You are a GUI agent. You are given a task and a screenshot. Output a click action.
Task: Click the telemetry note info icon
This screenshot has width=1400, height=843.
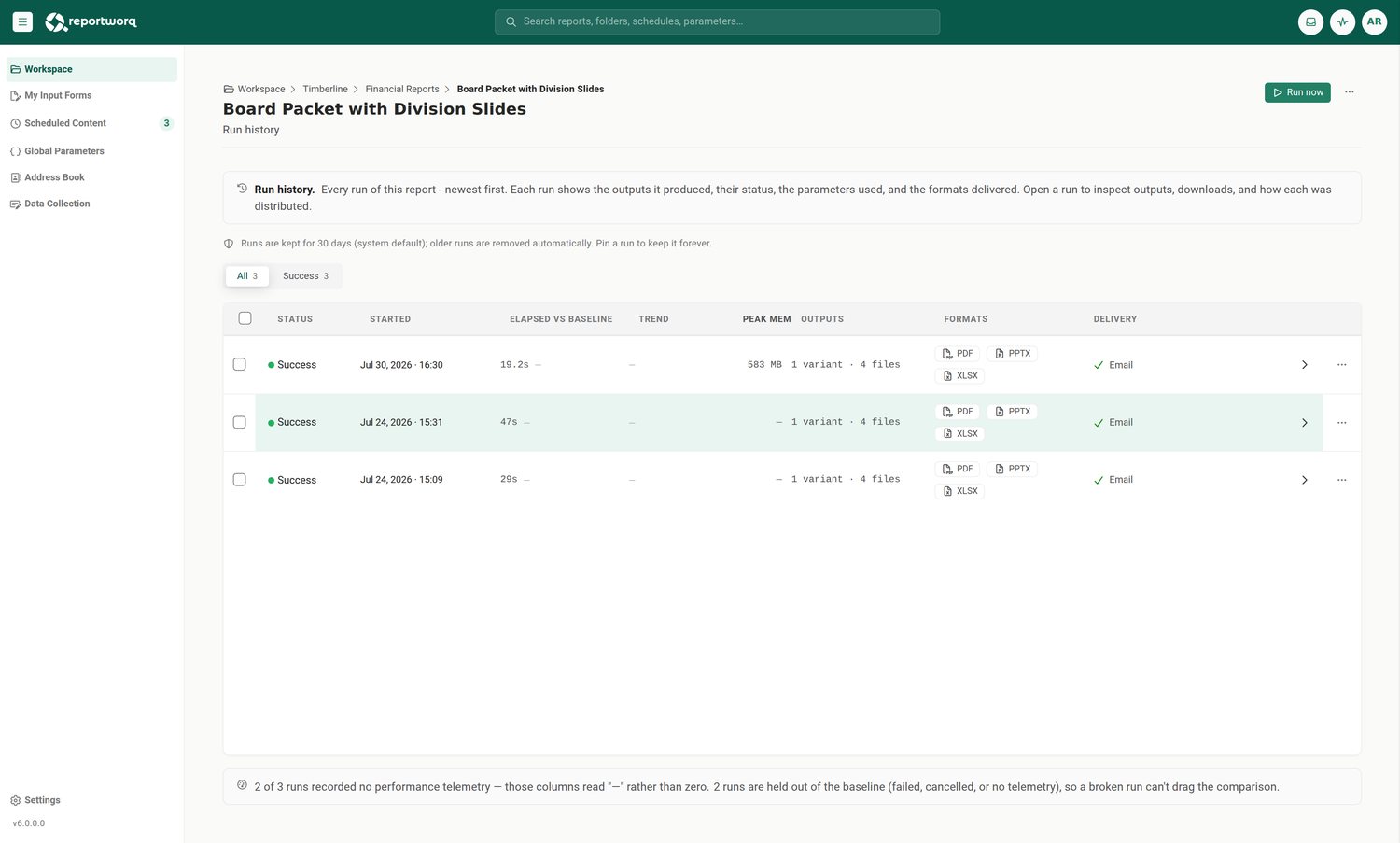242,785
